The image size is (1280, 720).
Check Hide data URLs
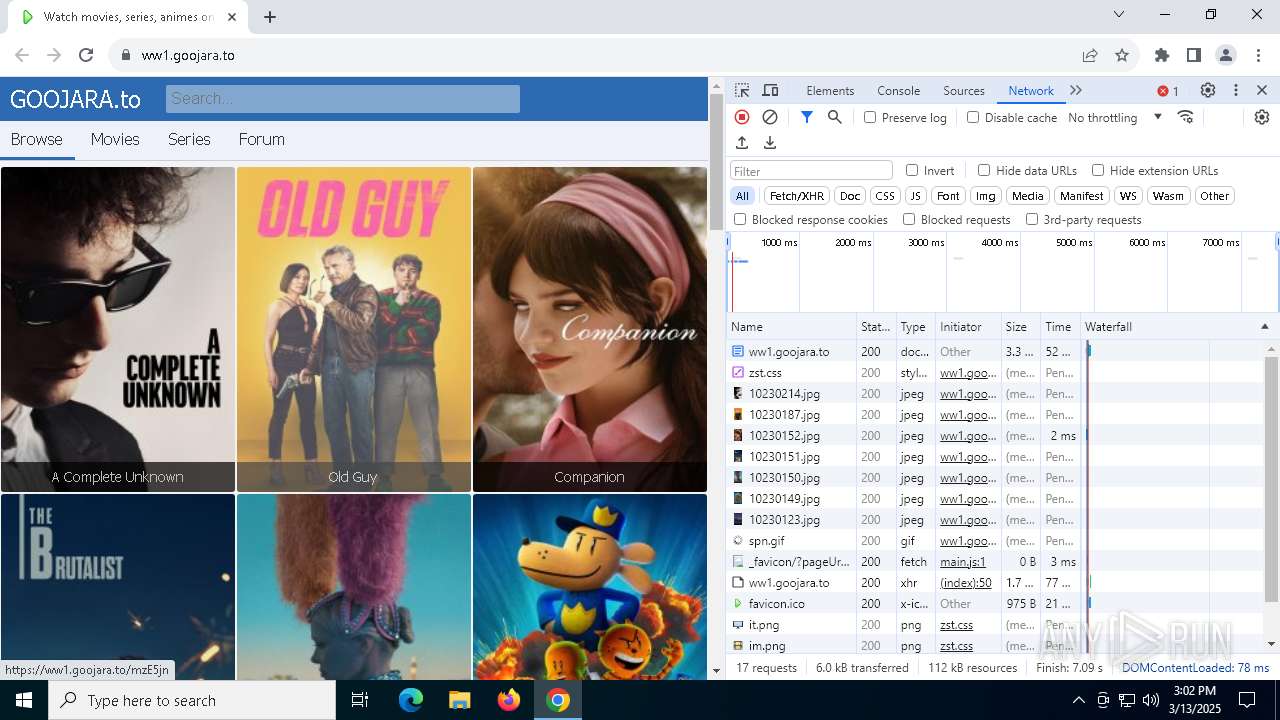point(984,170)
